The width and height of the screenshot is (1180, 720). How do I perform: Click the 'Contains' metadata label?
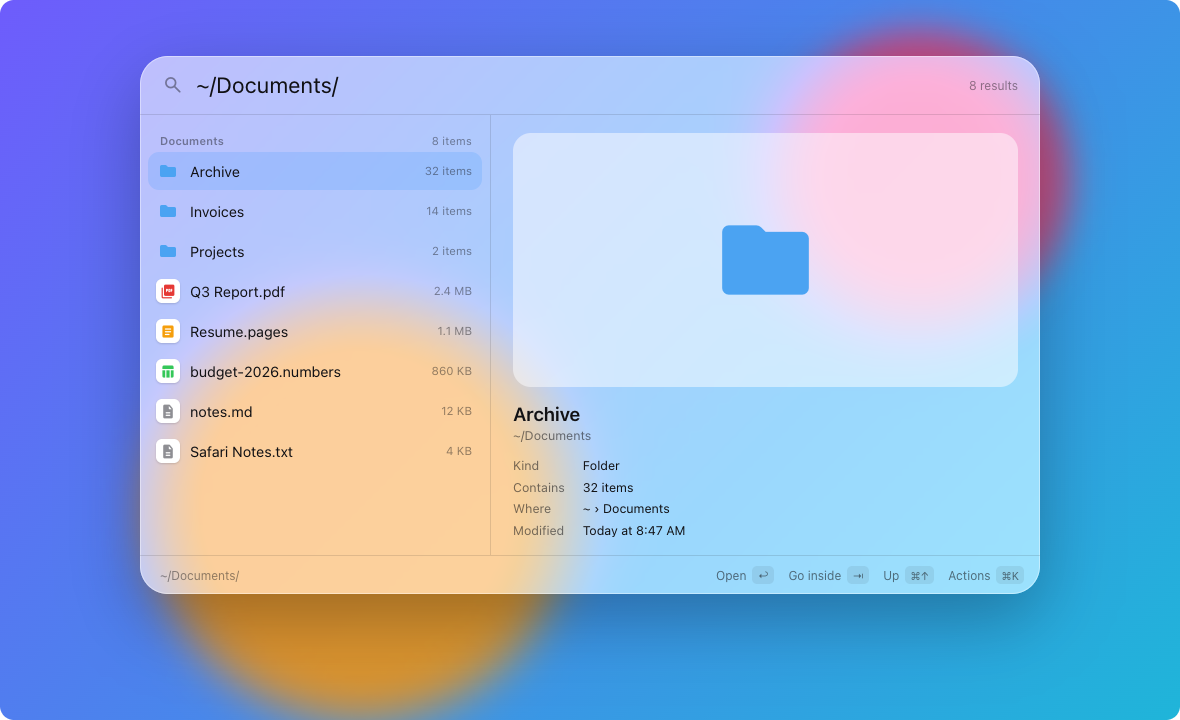click(x=538, y=488)
